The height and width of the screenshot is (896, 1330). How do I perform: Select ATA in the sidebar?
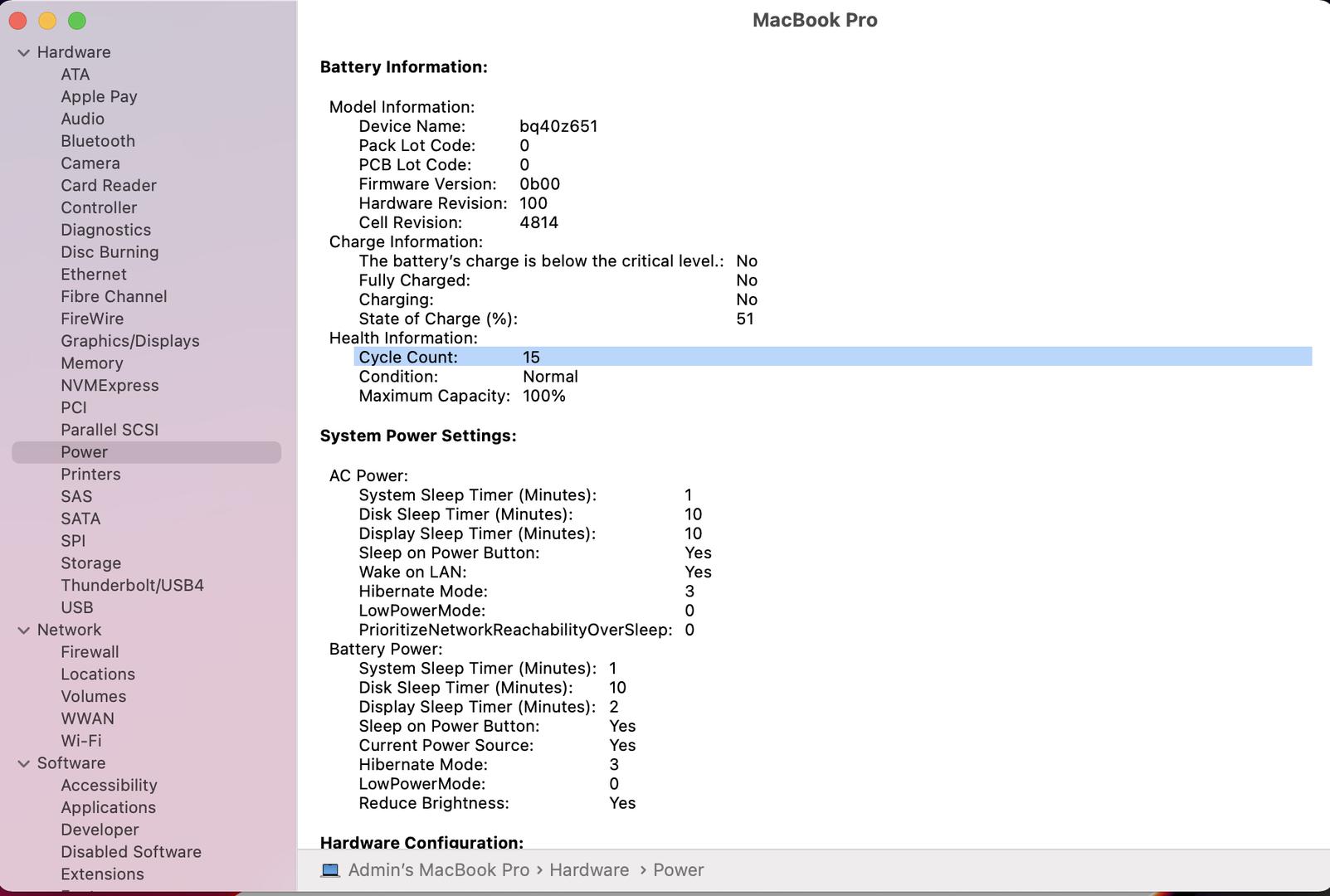coord(76,75)
